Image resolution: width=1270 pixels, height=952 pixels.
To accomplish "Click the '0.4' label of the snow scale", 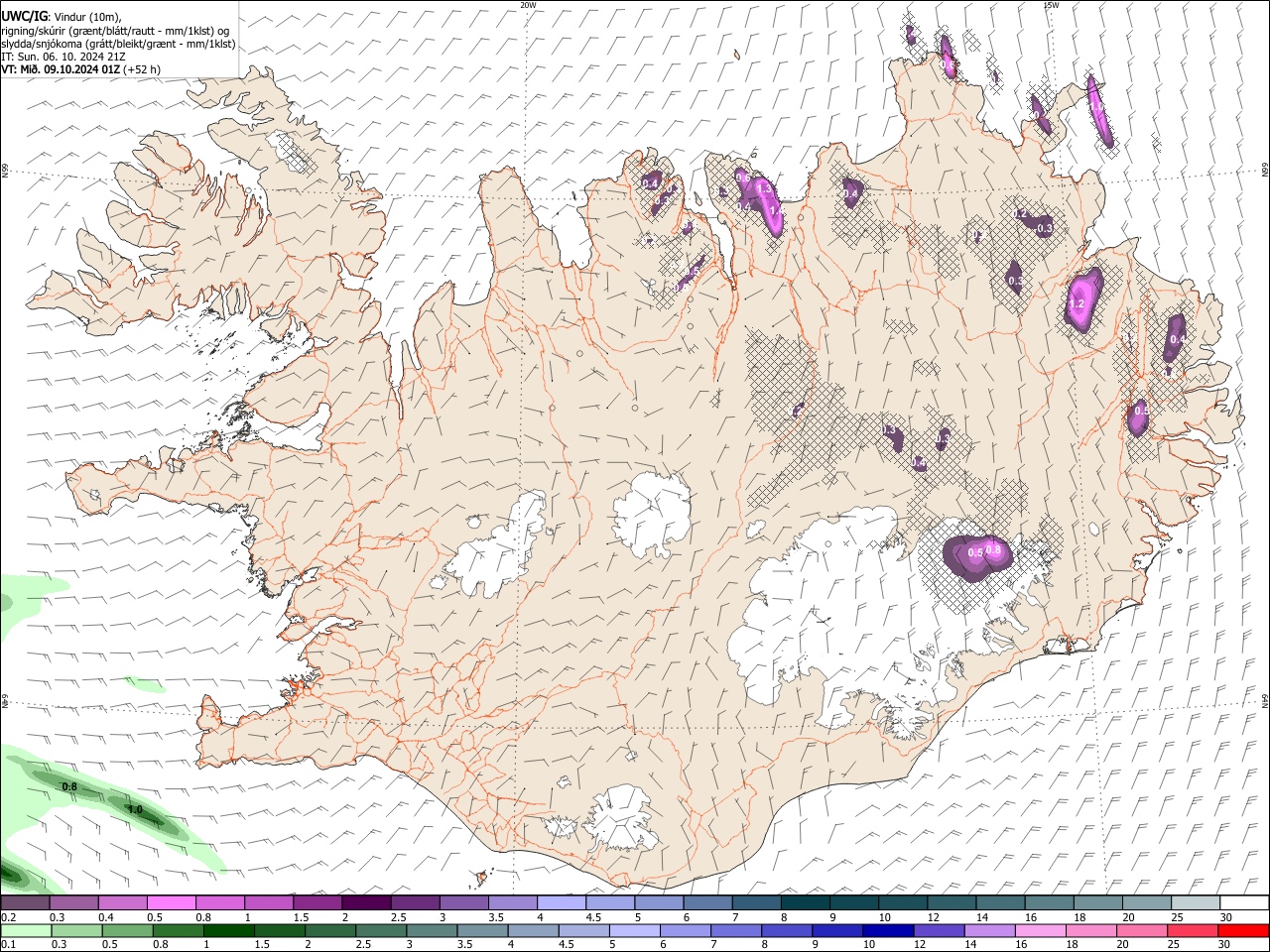I will click(106, 917).
